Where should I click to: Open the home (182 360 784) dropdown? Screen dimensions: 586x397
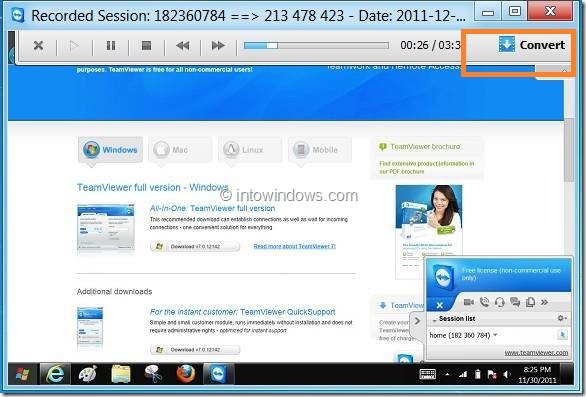pos(495,335)
